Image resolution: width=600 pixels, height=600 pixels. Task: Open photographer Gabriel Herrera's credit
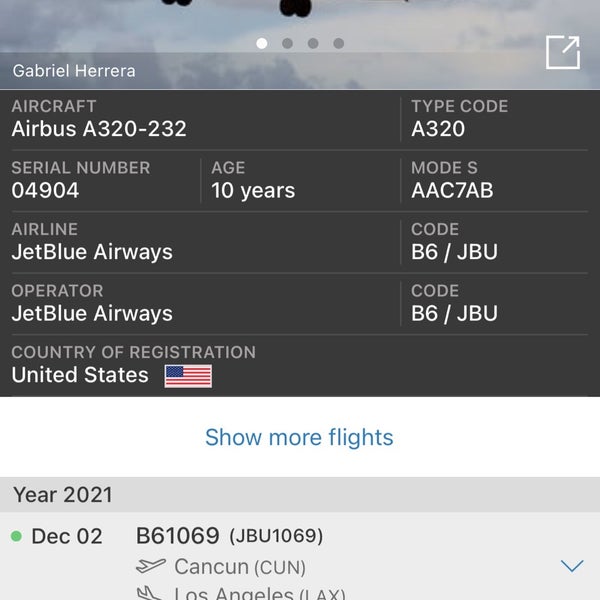click(74, 71)
